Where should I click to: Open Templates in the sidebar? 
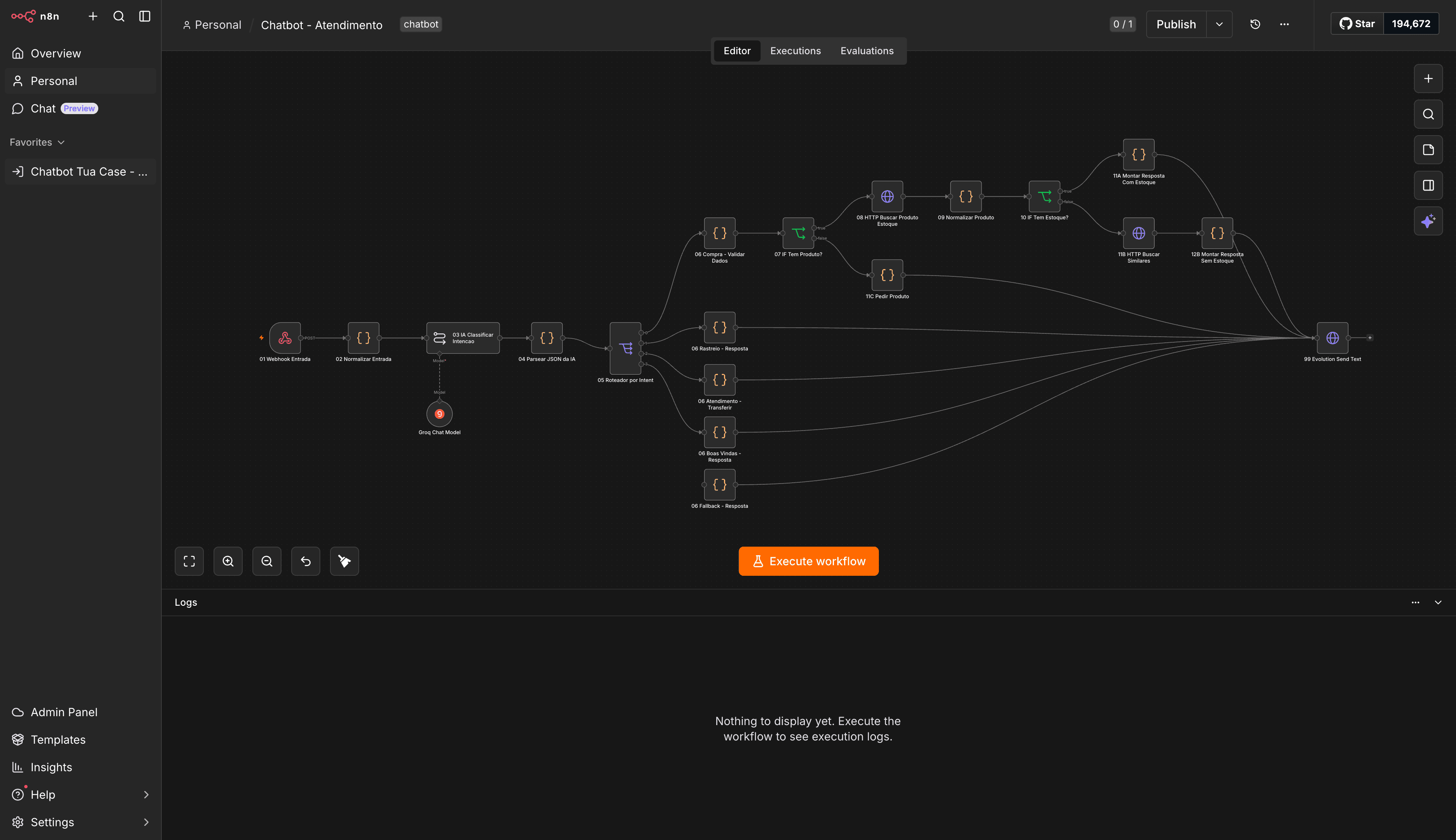(81, 740)
